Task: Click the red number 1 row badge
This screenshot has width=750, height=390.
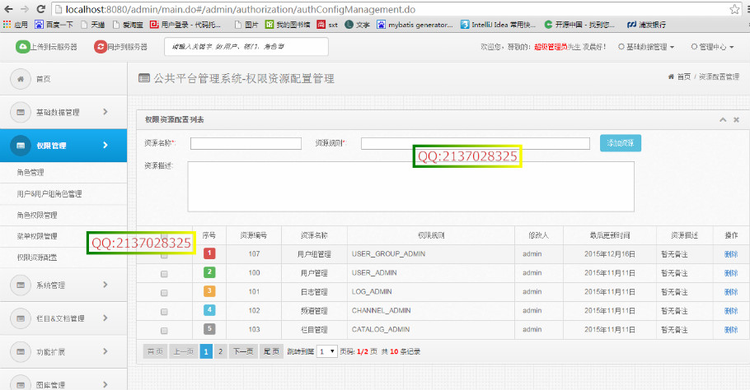Action: coord(210,253)
